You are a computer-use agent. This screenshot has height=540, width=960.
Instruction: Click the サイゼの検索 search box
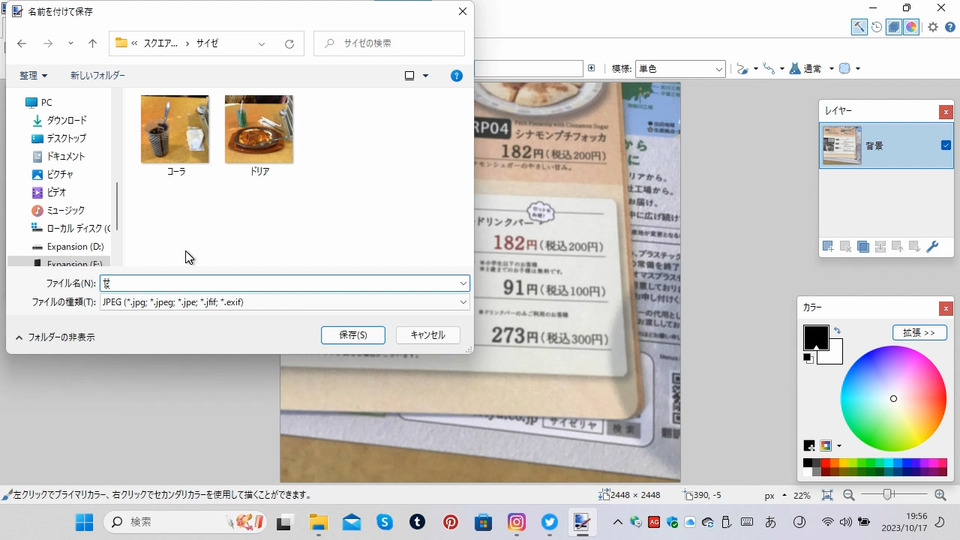[x=389, y=43]
